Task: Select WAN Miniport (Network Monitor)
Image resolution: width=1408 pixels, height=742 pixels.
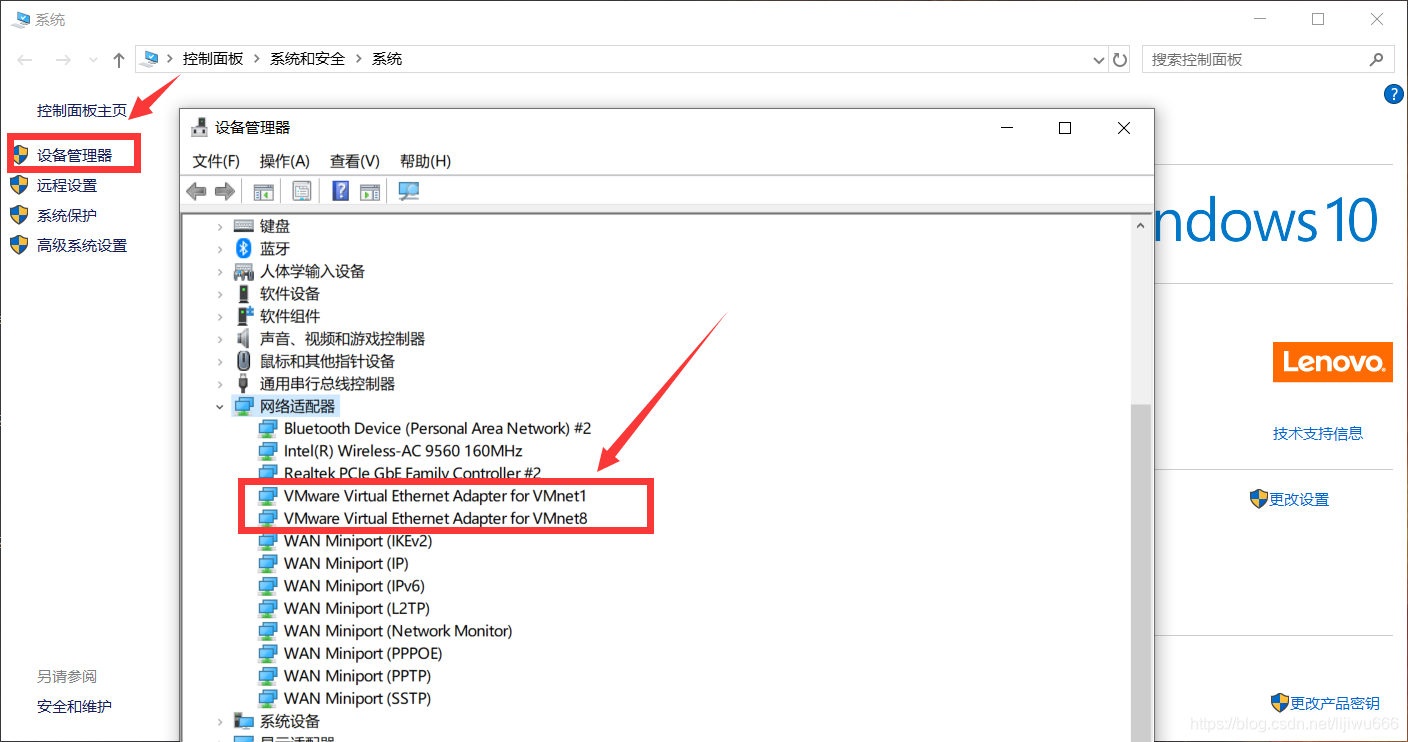Action: click(x=398, y=631)
